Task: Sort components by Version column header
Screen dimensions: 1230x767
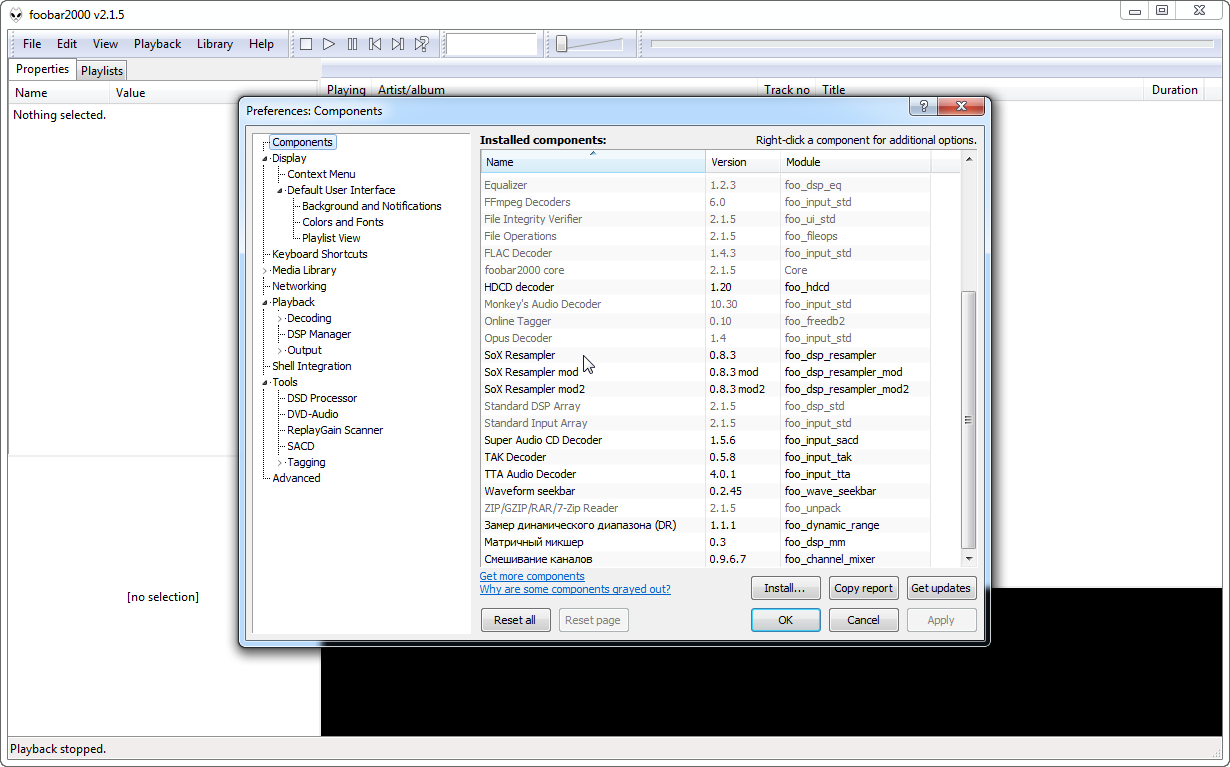Action: 728,162
